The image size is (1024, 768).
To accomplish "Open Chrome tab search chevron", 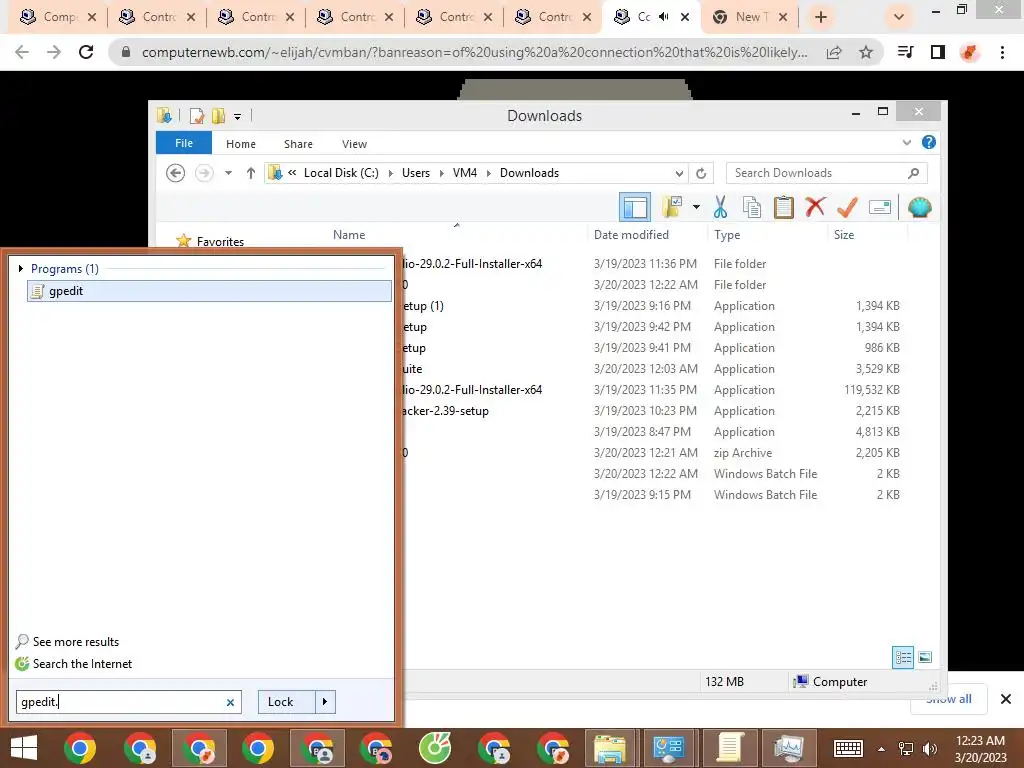I will 899,17.
